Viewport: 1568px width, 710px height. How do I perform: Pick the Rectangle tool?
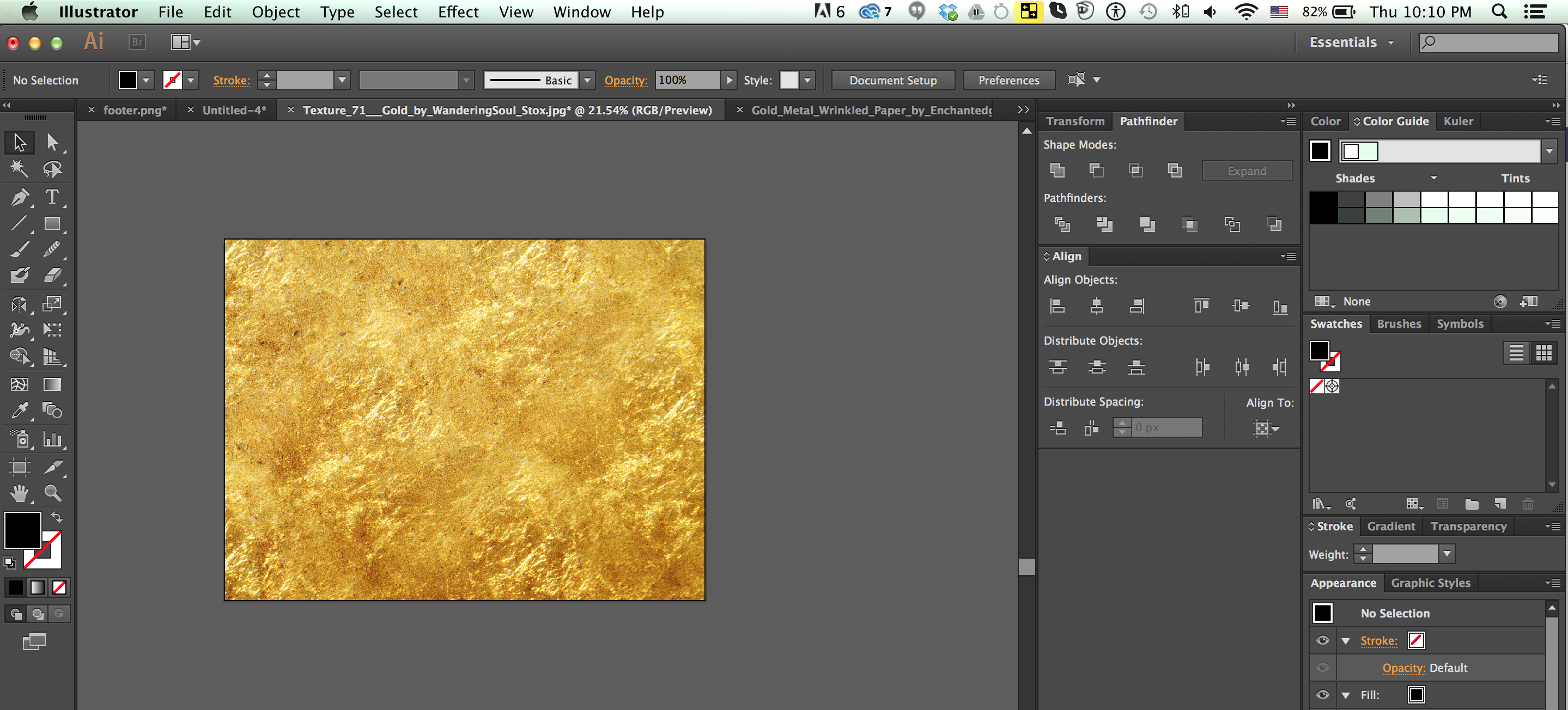pyautogui.click(x=52, y=223)
